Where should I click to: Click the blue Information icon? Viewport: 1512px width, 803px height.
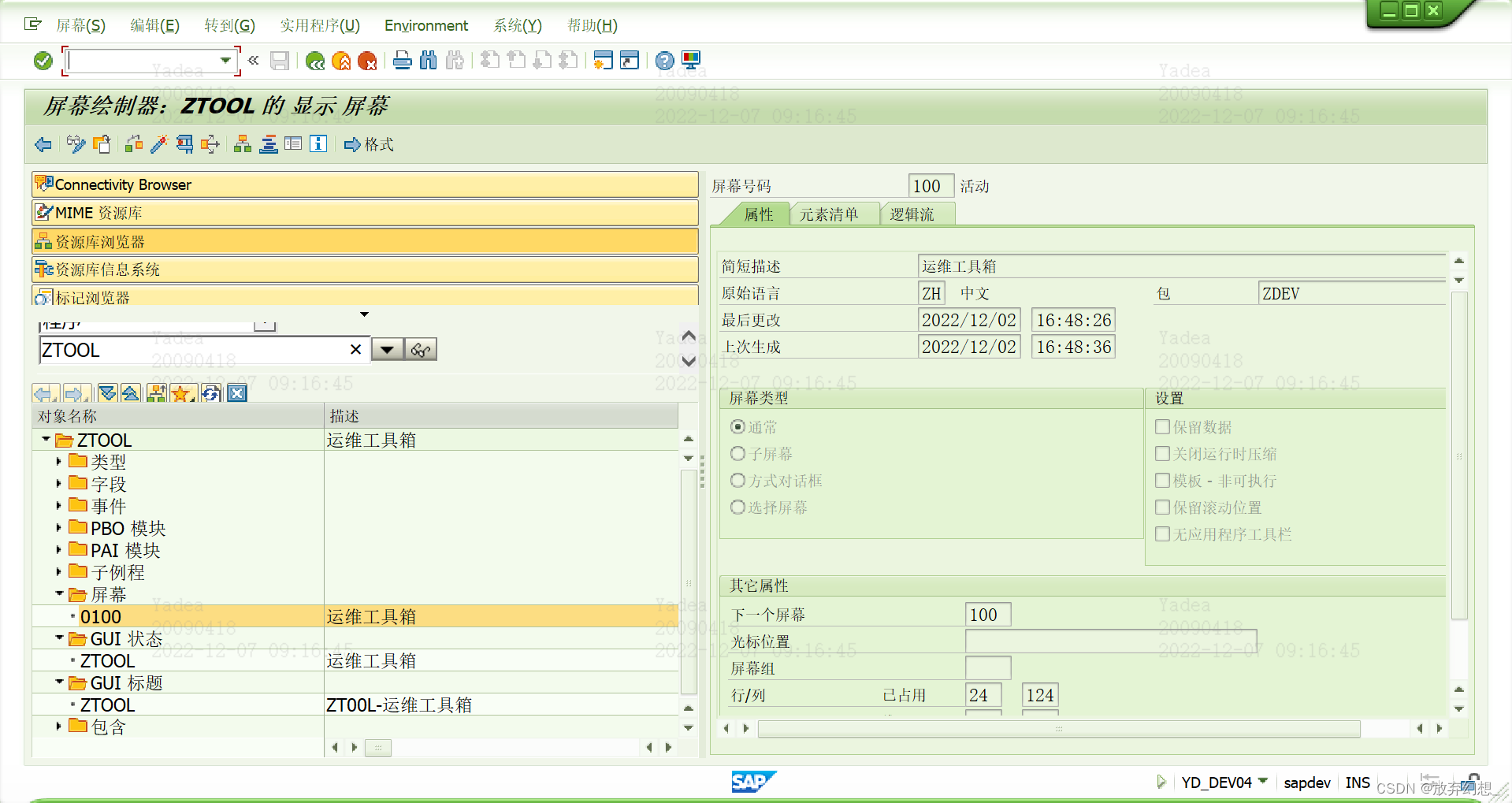(318, 144)
